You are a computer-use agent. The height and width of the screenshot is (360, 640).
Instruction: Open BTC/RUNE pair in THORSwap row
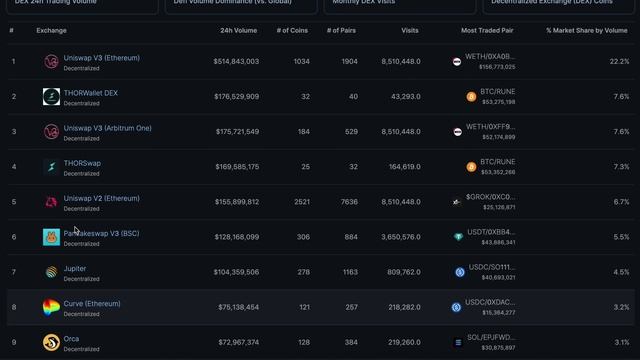(x=498, y=162)
